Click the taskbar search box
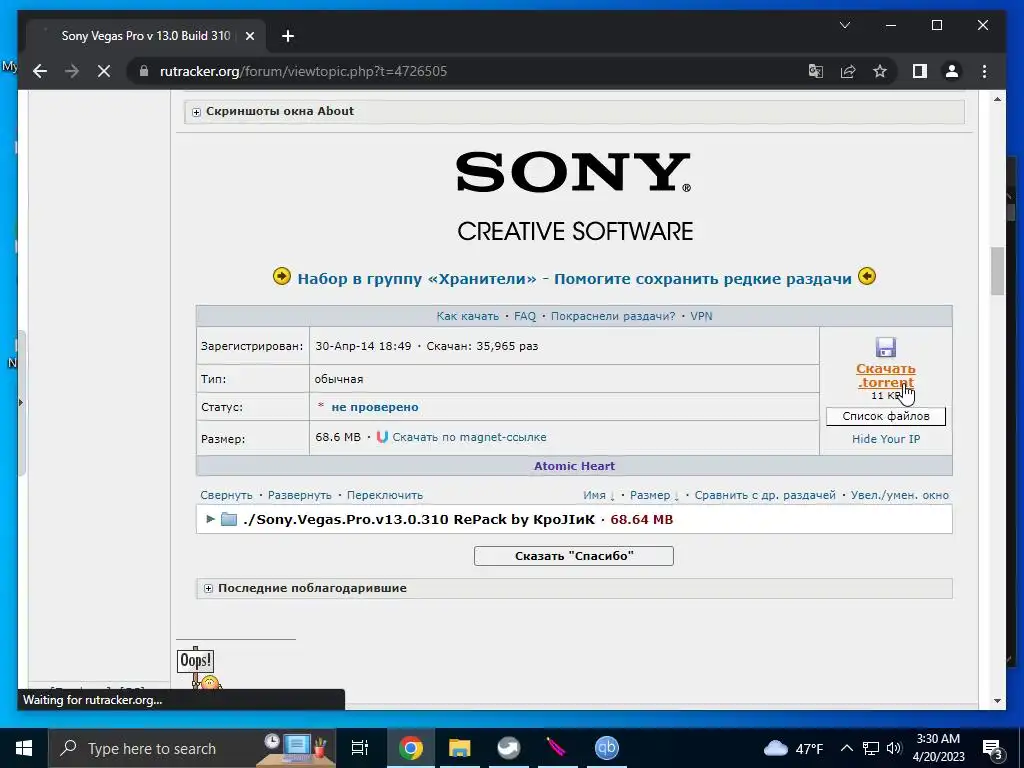The width and height of the screenshot is (1024, 768). [x=192, y=748]
